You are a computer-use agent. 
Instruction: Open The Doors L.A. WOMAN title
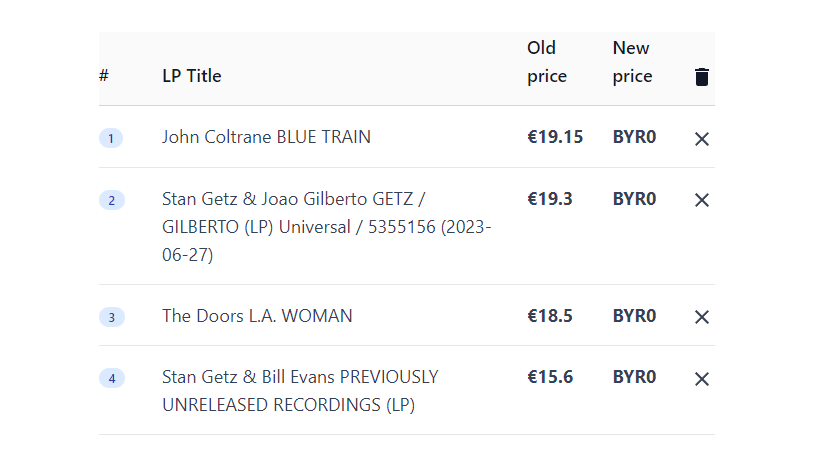click(257, 316)
